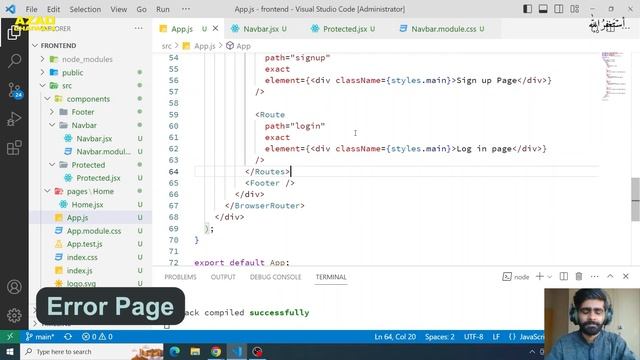Open the Go menu

[141, 9]
